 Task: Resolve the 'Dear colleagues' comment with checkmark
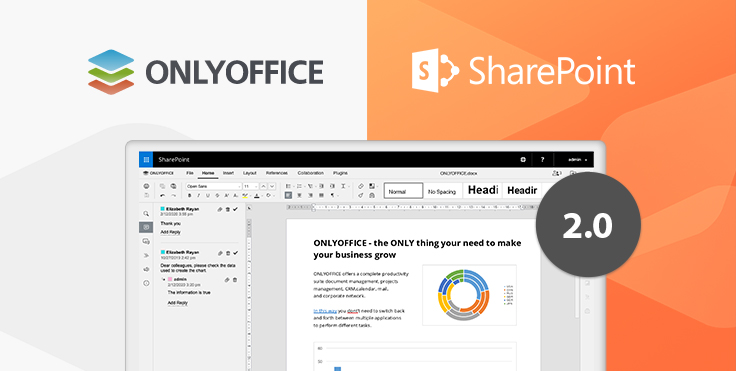[235, 253]
